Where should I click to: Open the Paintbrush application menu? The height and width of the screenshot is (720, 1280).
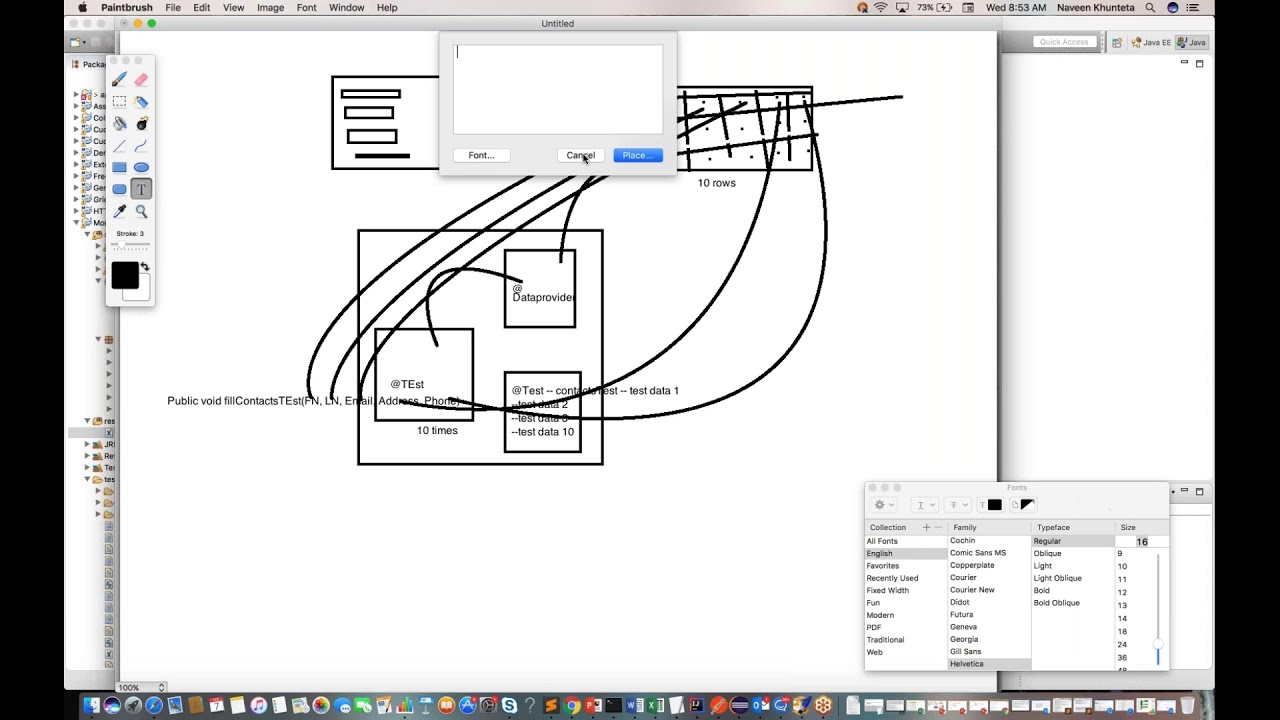[126, 7]
